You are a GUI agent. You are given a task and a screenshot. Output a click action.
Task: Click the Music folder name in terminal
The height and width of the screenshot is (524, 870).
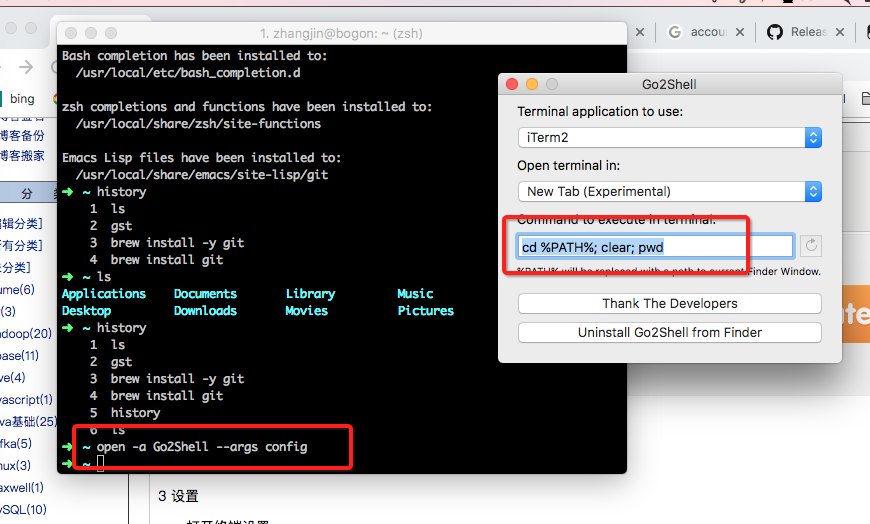click(x=415, y=294)
